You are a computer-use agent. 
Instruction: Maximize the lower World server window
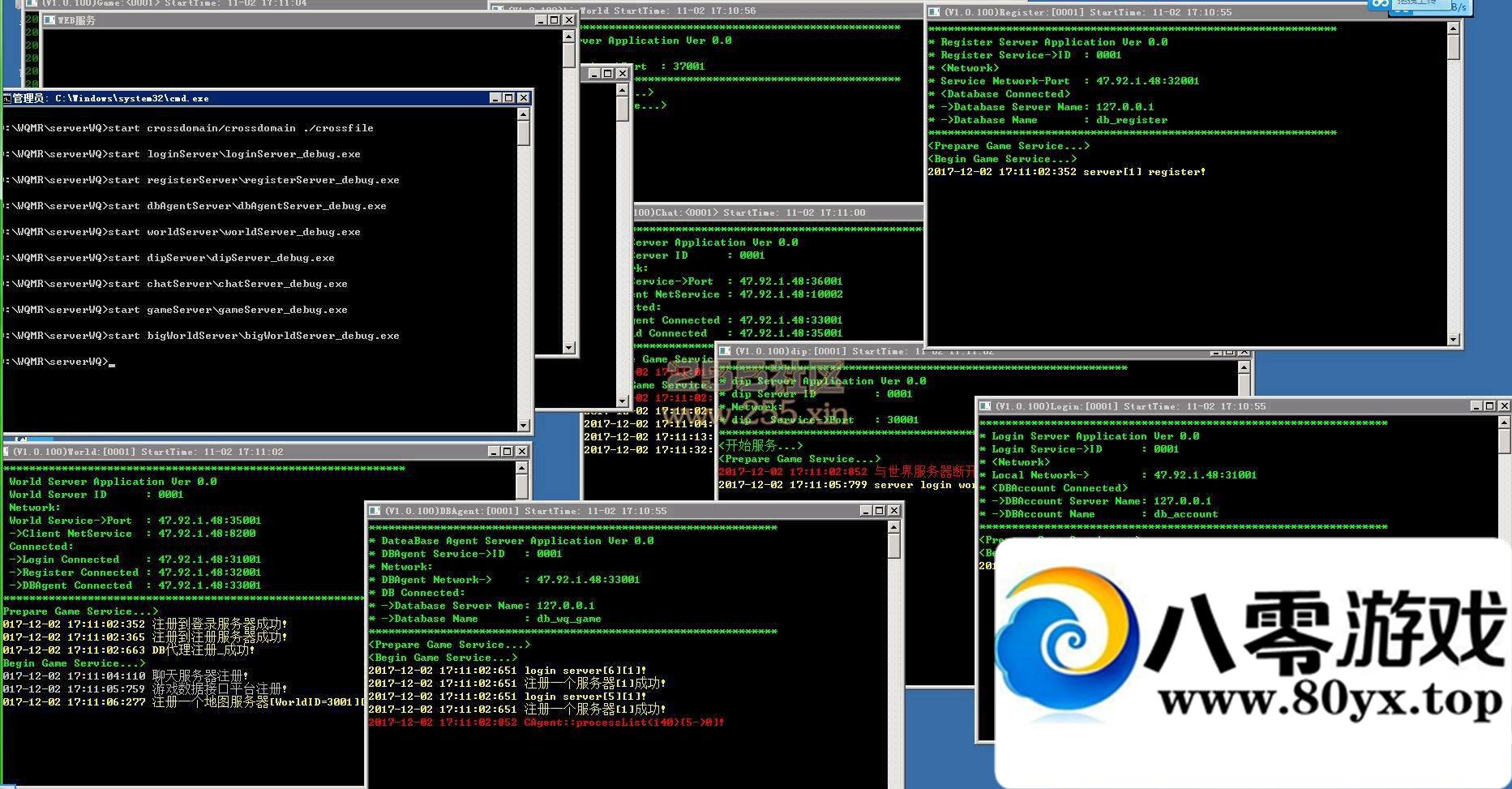(x=507, y=452)
